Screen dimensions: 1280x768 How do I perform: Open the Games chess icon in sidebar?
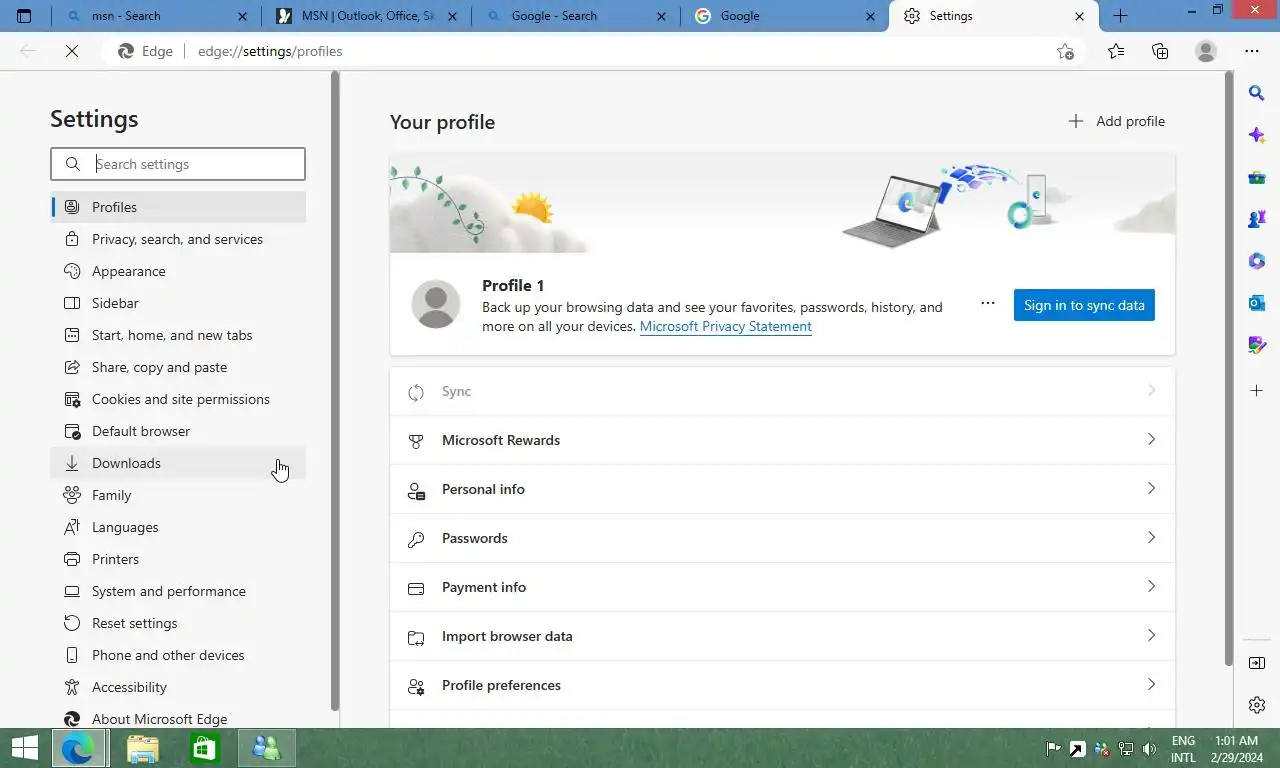1257,219
